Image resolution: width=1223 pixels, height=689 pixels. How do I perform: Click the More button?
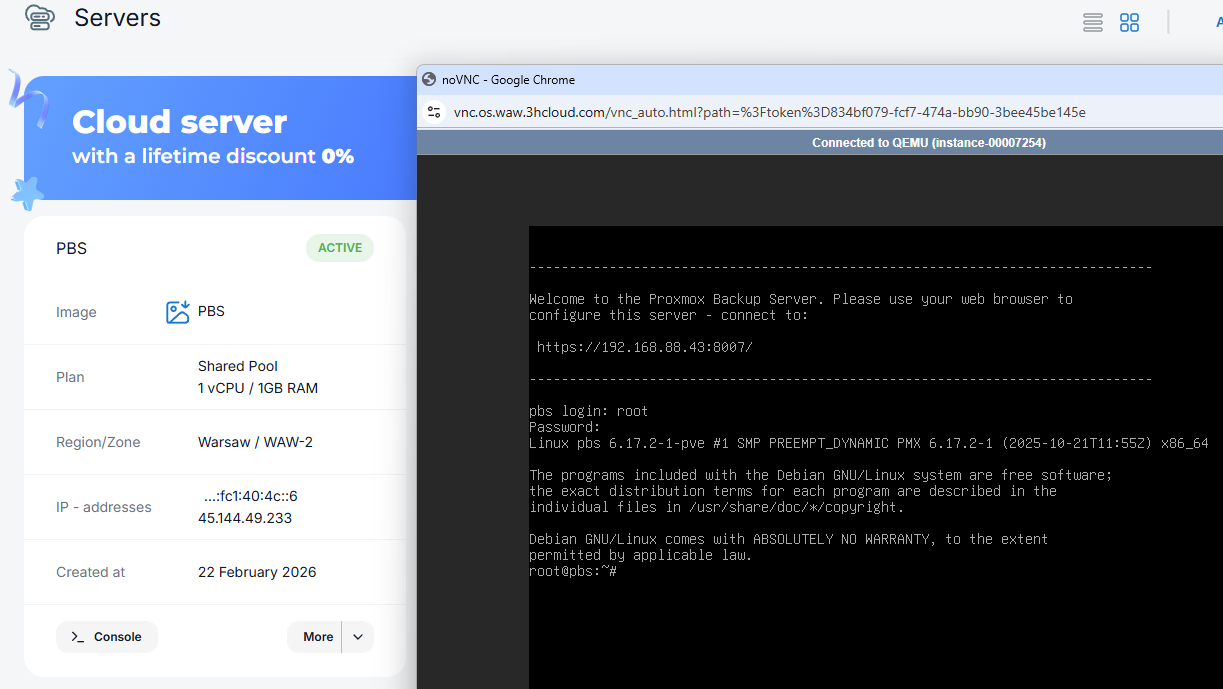click(x=317, y=636)
